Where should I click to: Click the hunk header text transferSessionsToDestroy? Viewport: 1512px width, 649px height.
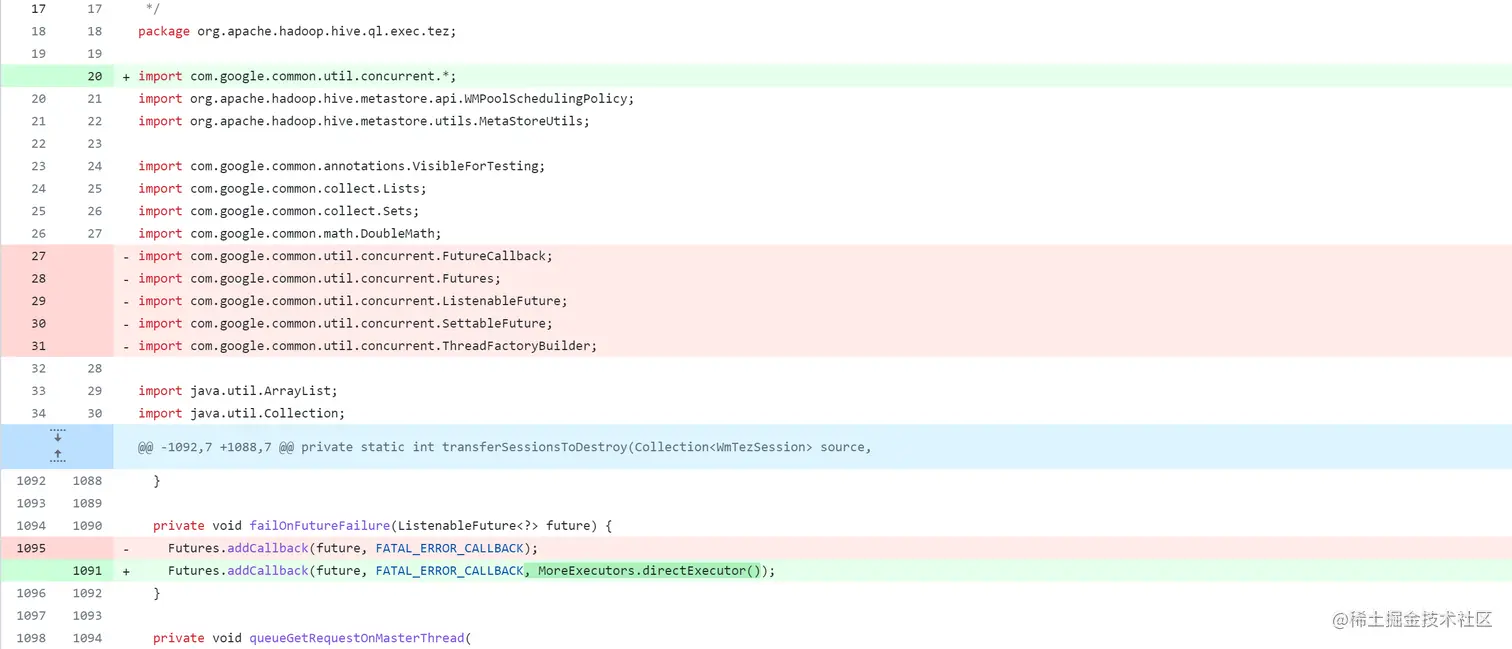point(535,447)
